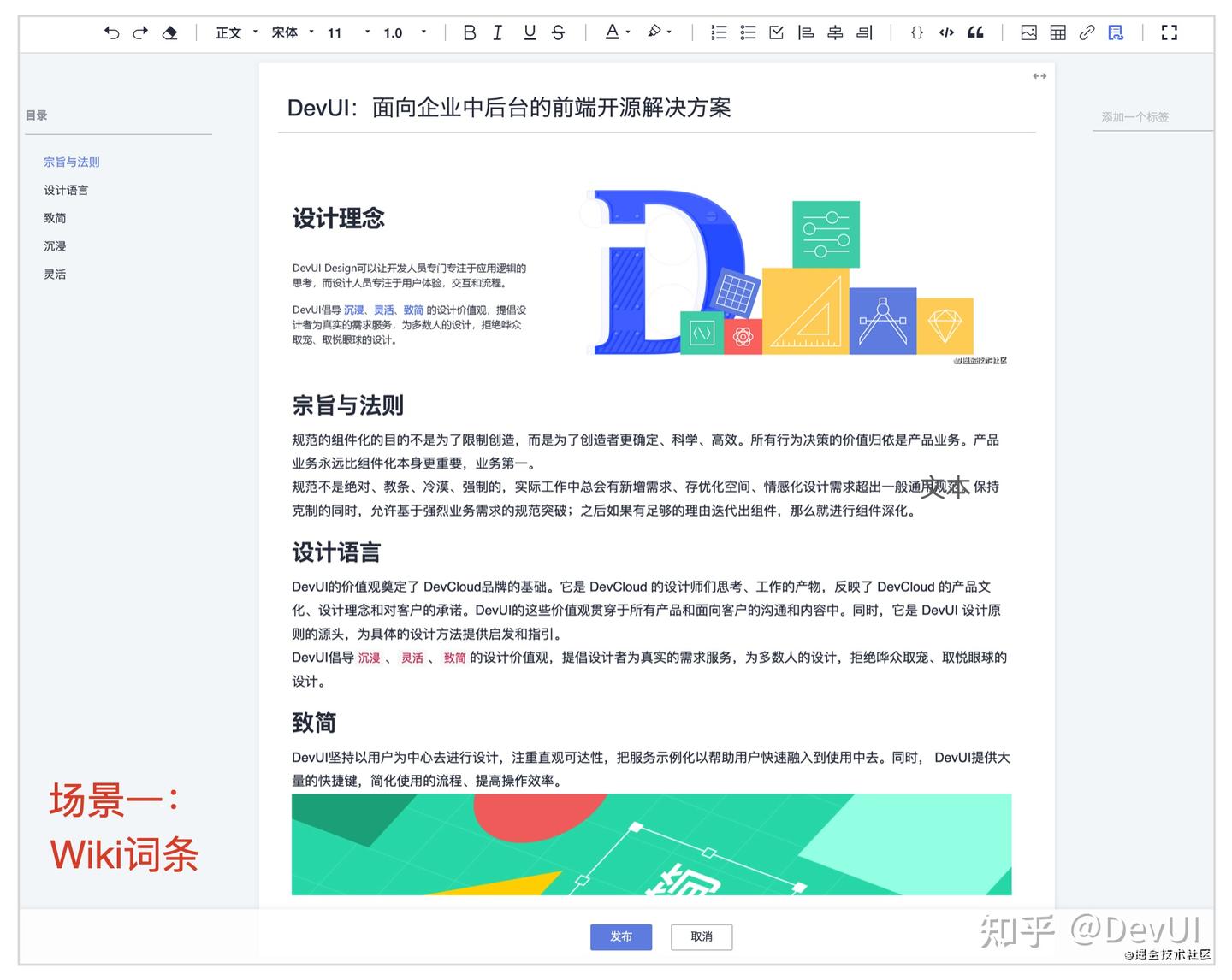
Task: Open the 宋体 font family dropdown
Action: tap(293, 32)
